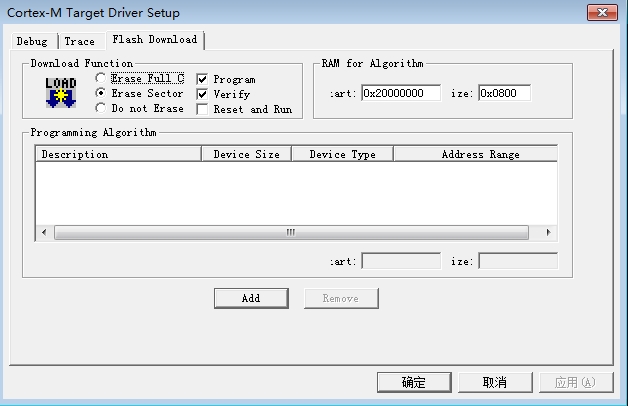This screenshot has height=406, width=628.
Task: Switch to the Debug tab
Action: pos(32,42)
